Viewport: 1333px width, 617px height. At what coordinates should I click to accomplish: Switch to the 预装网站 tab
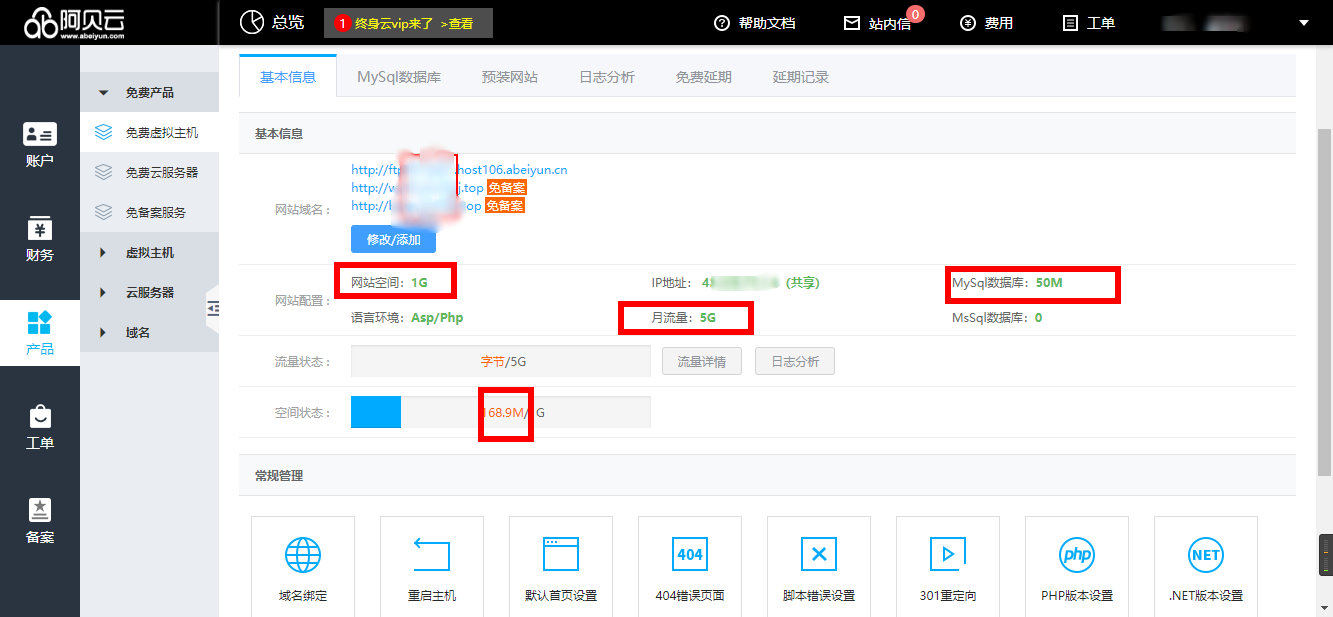tap(509, 76)
